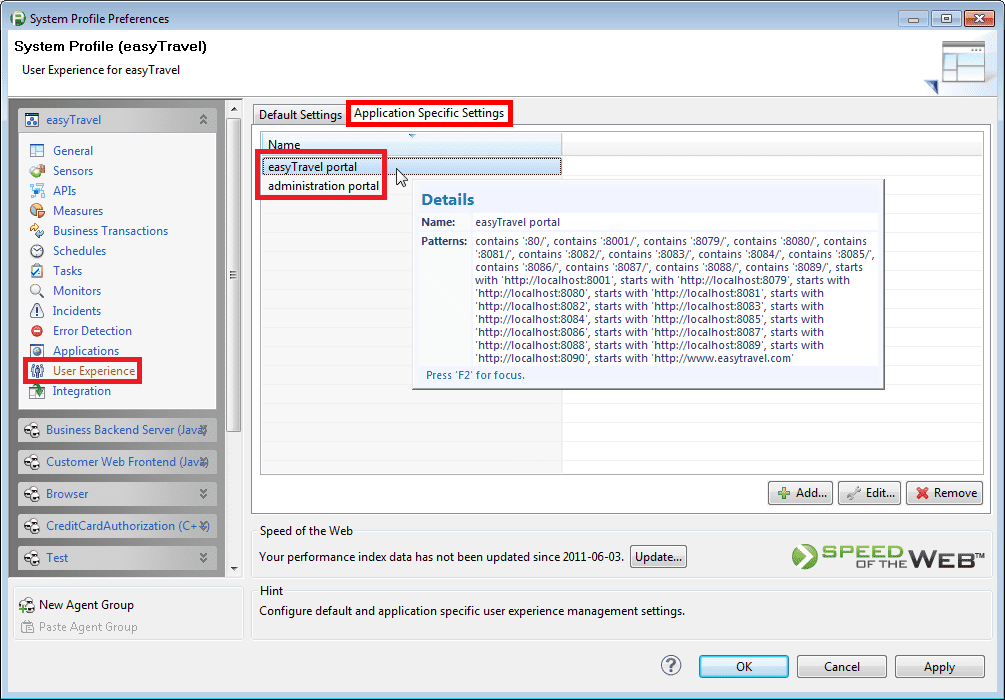This screenshot has width=1005, height=700.
Task: Click the Customer Web Frontend agent group icon
Action: click(31, 462)
